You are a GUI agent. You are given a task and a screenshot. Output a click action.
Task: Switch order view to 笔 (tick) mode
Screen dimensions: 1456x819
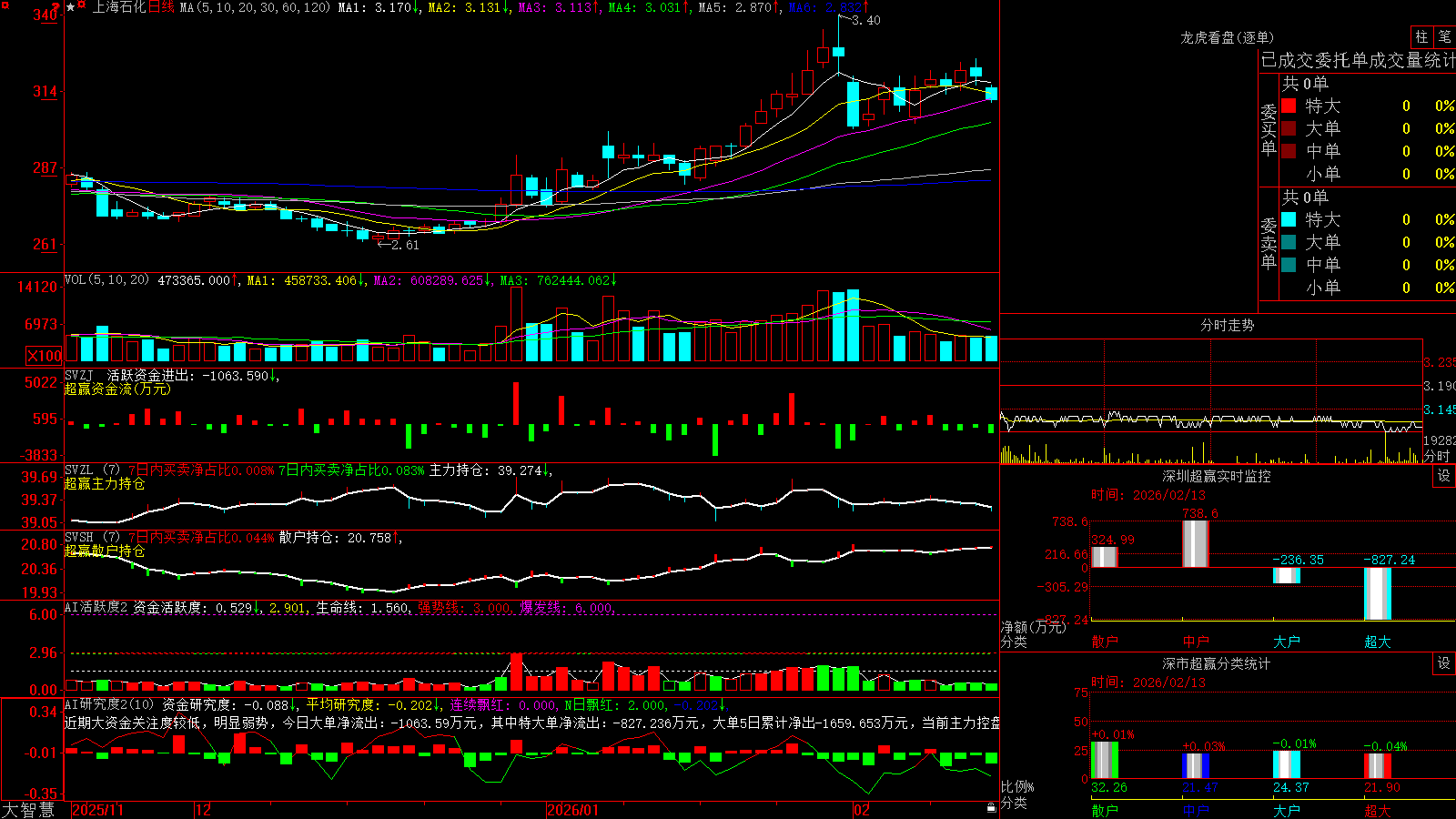[x=1444, y=36]
